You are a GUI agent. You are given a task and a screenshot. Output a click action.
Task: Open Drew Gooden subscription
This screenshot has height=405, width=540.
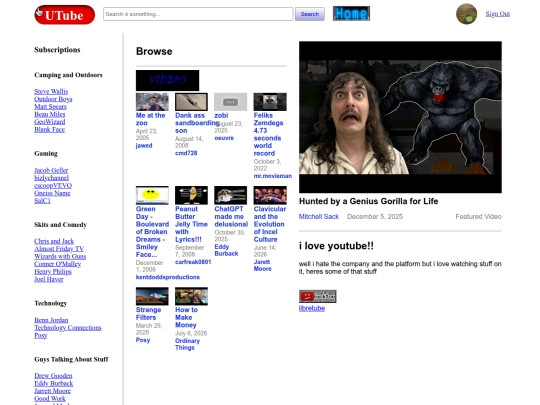53,375
